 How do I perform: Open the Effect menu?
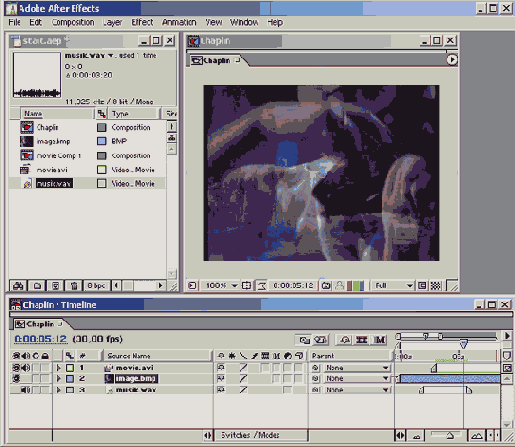tap(142, 22)
